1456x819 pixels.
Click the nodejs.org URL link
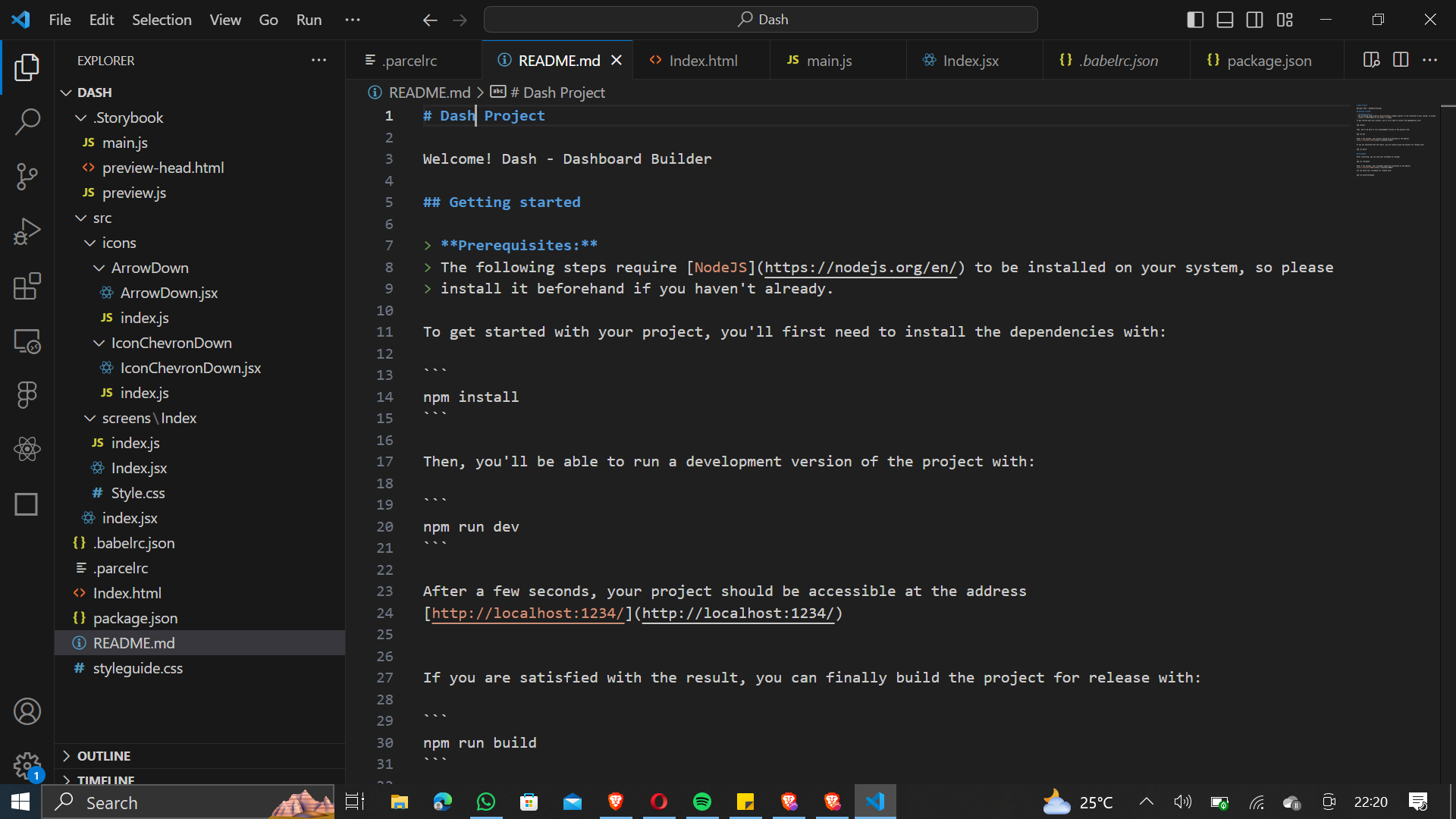pyautogui.click(x=861, y=267)
